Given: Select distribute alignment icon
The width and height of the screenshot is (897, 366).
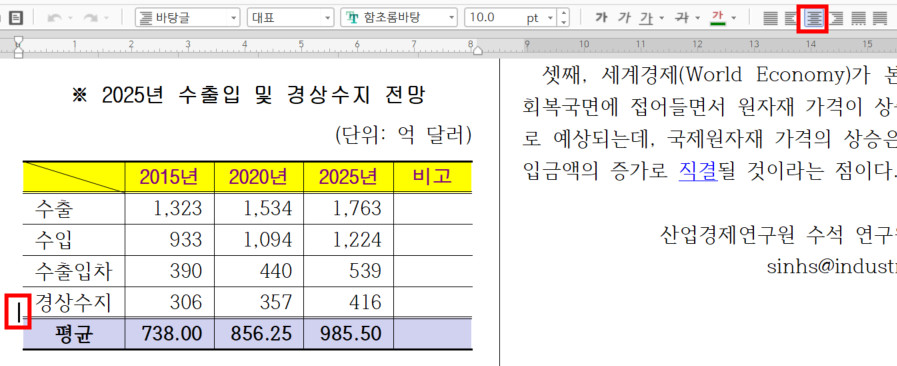Looking at the screenshot, I should 858,18.
